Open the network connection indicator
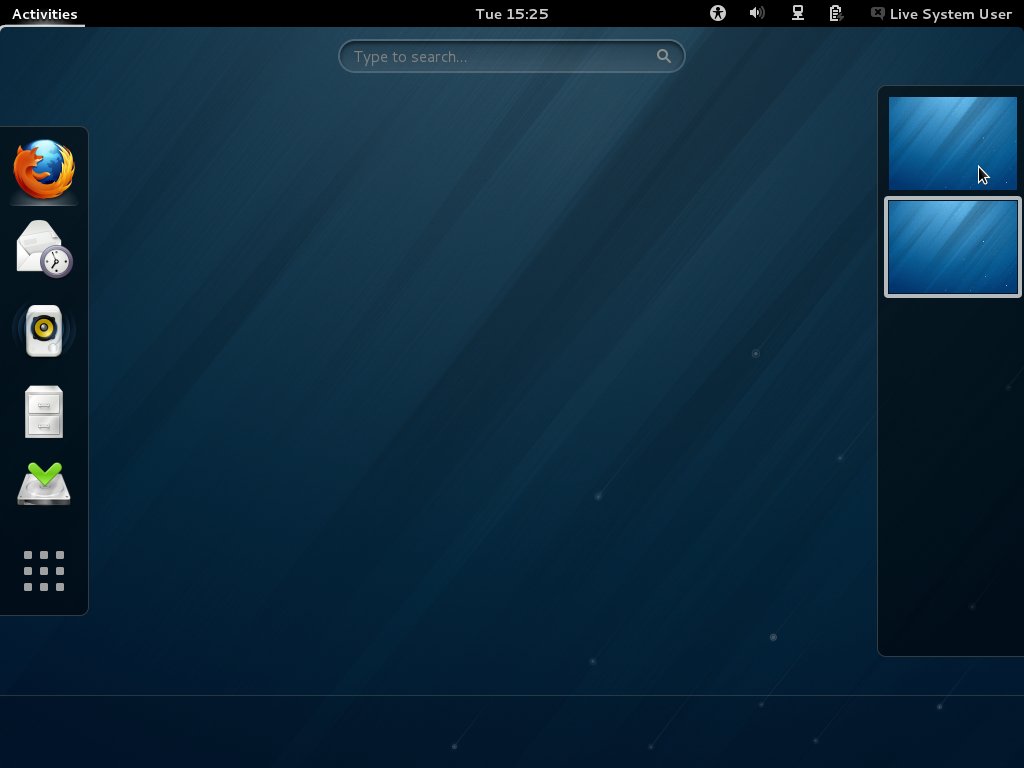This screenshot has height=768, width=1024. [x=798, y=14]
